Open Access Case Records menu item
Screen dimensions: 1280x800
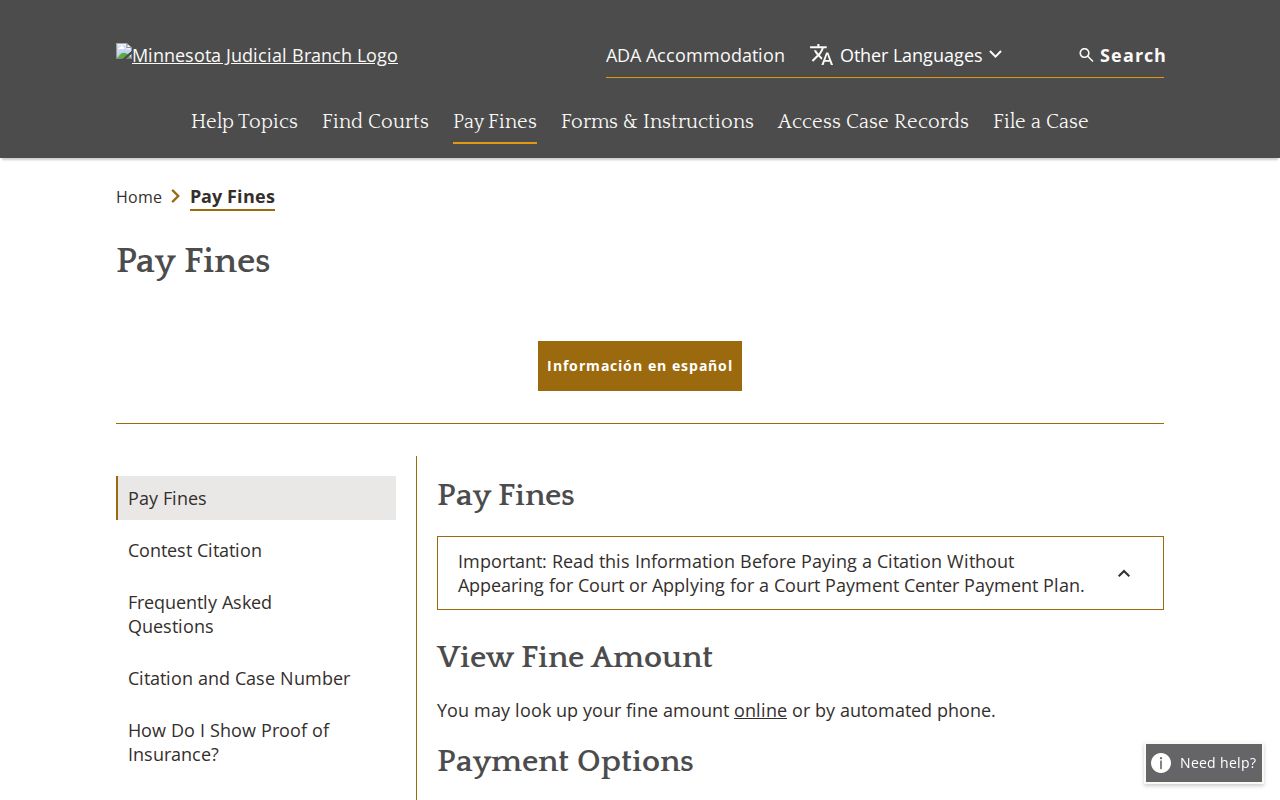pyautogui.click(x=873, y=121)
